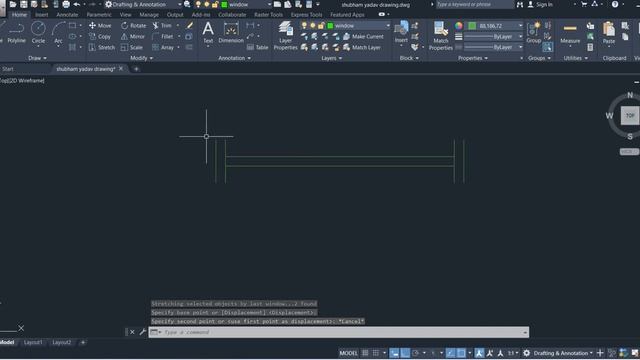
Task: Expand the Properties panel
Action: click(x=473, y=58)
